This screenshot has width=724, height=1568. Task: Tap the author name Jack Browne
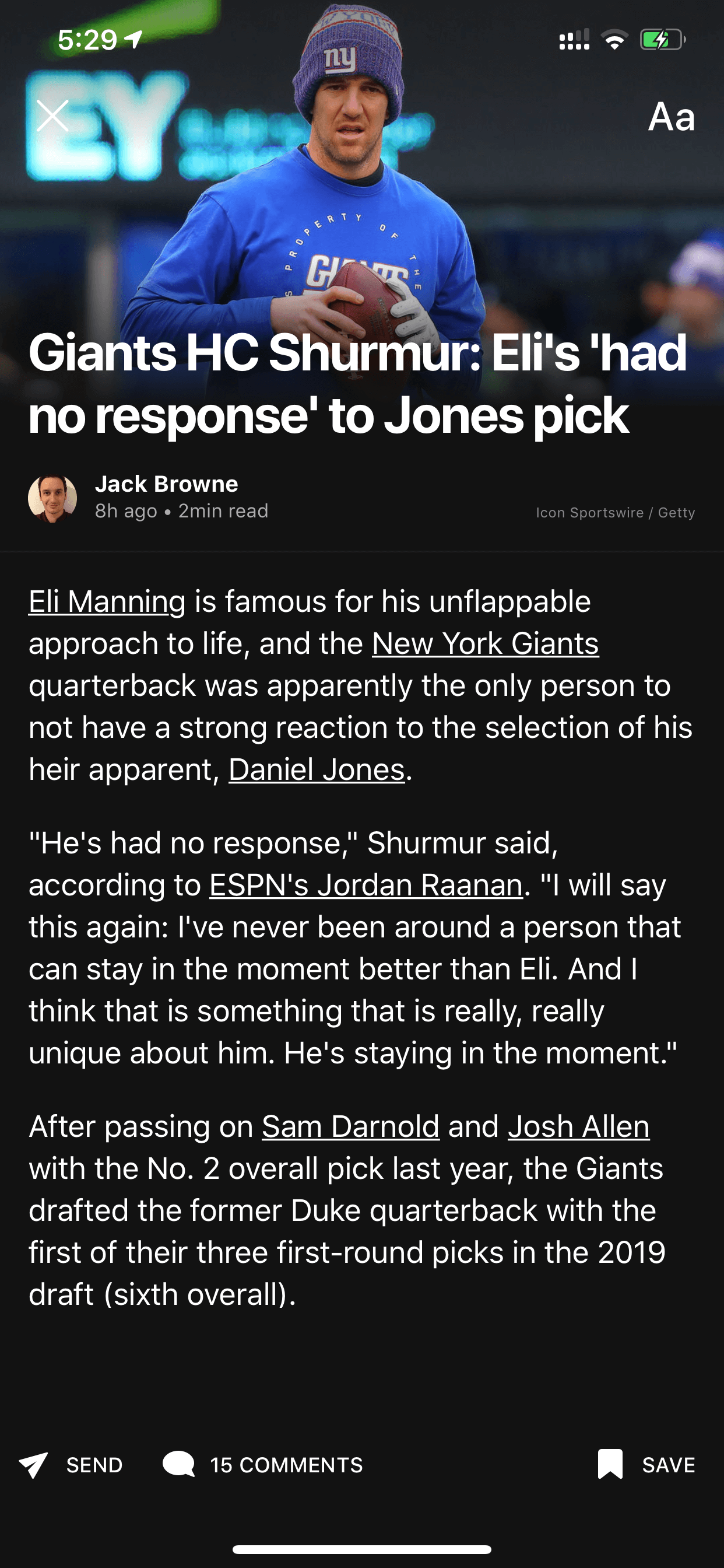167,484
